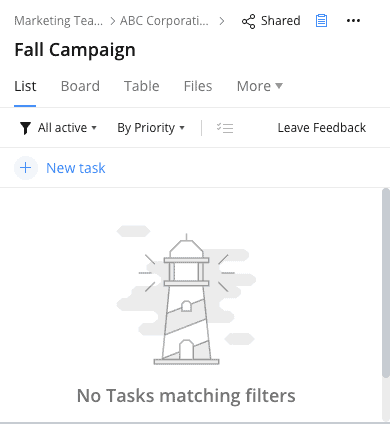Image resolution: width=390 pixels, height=424 pixels.
Task: Open the Files tab
Action: pyautogui.click(x=198, y=86)
